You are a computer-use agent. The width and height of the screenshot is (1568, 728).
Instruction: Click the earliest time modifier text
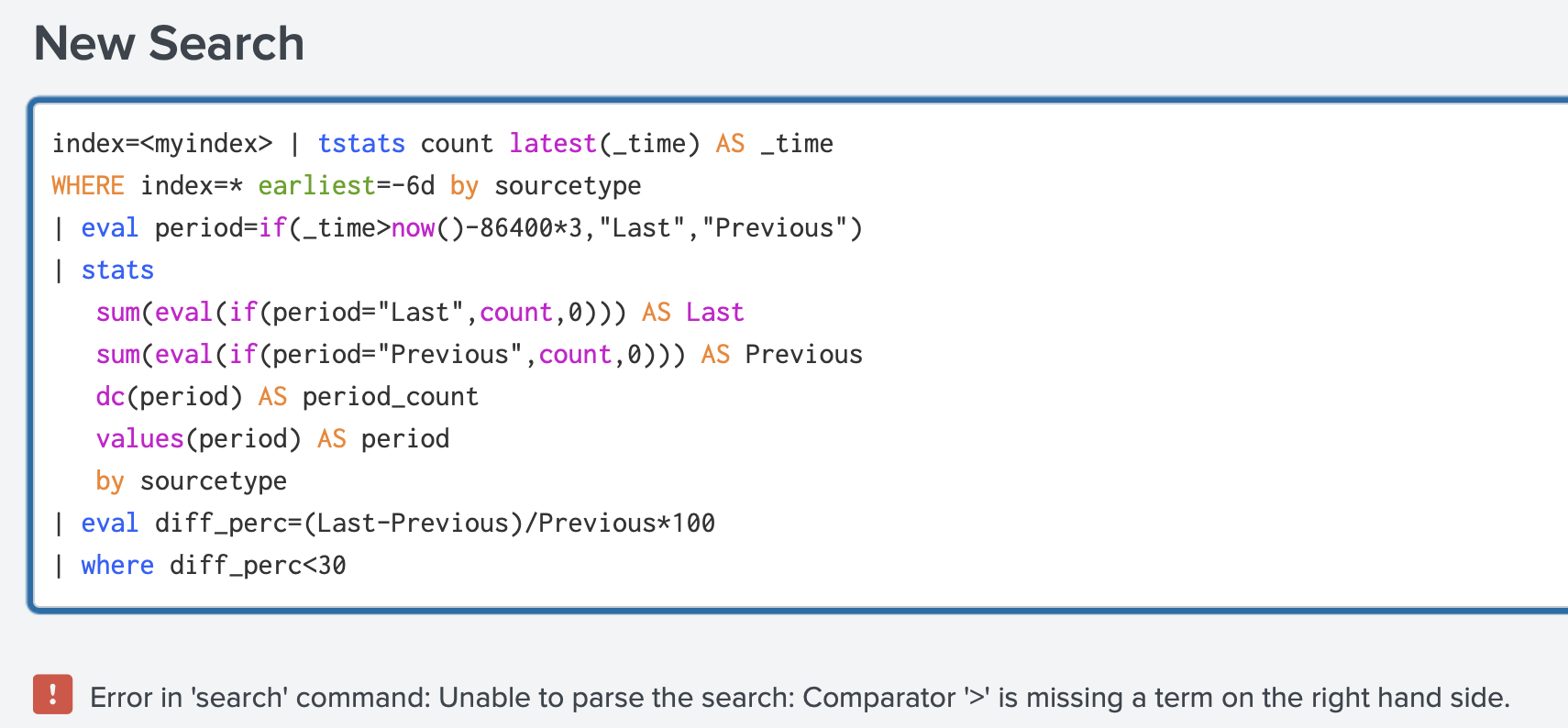(x=316, y=186)
